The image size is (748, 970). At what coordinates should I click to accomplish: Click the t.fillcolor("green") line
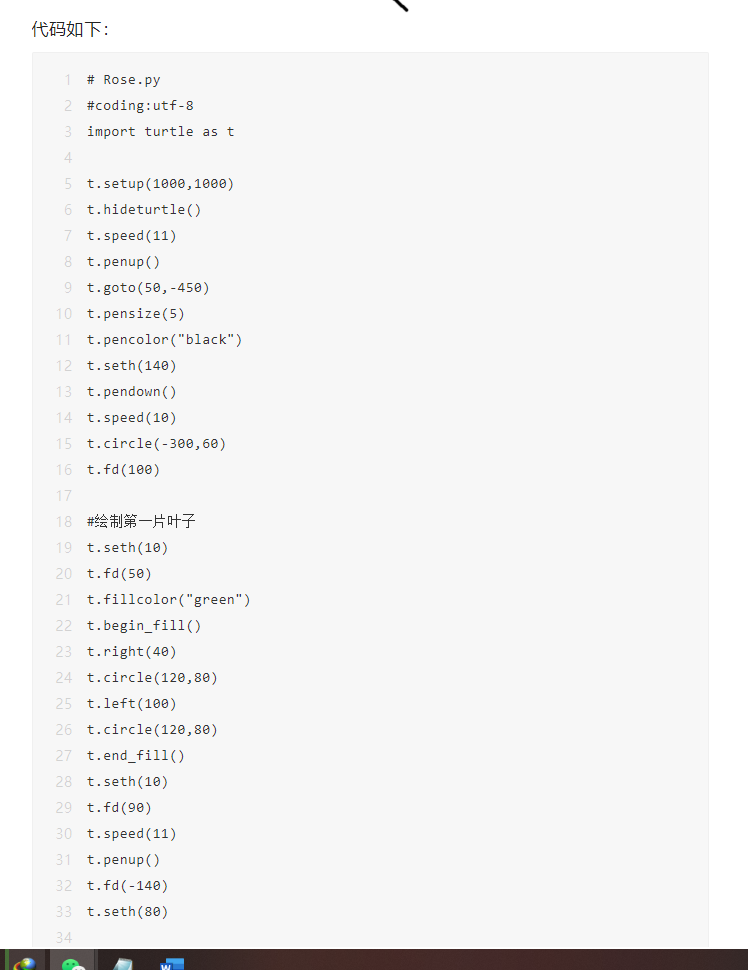[x=168, y=600]
